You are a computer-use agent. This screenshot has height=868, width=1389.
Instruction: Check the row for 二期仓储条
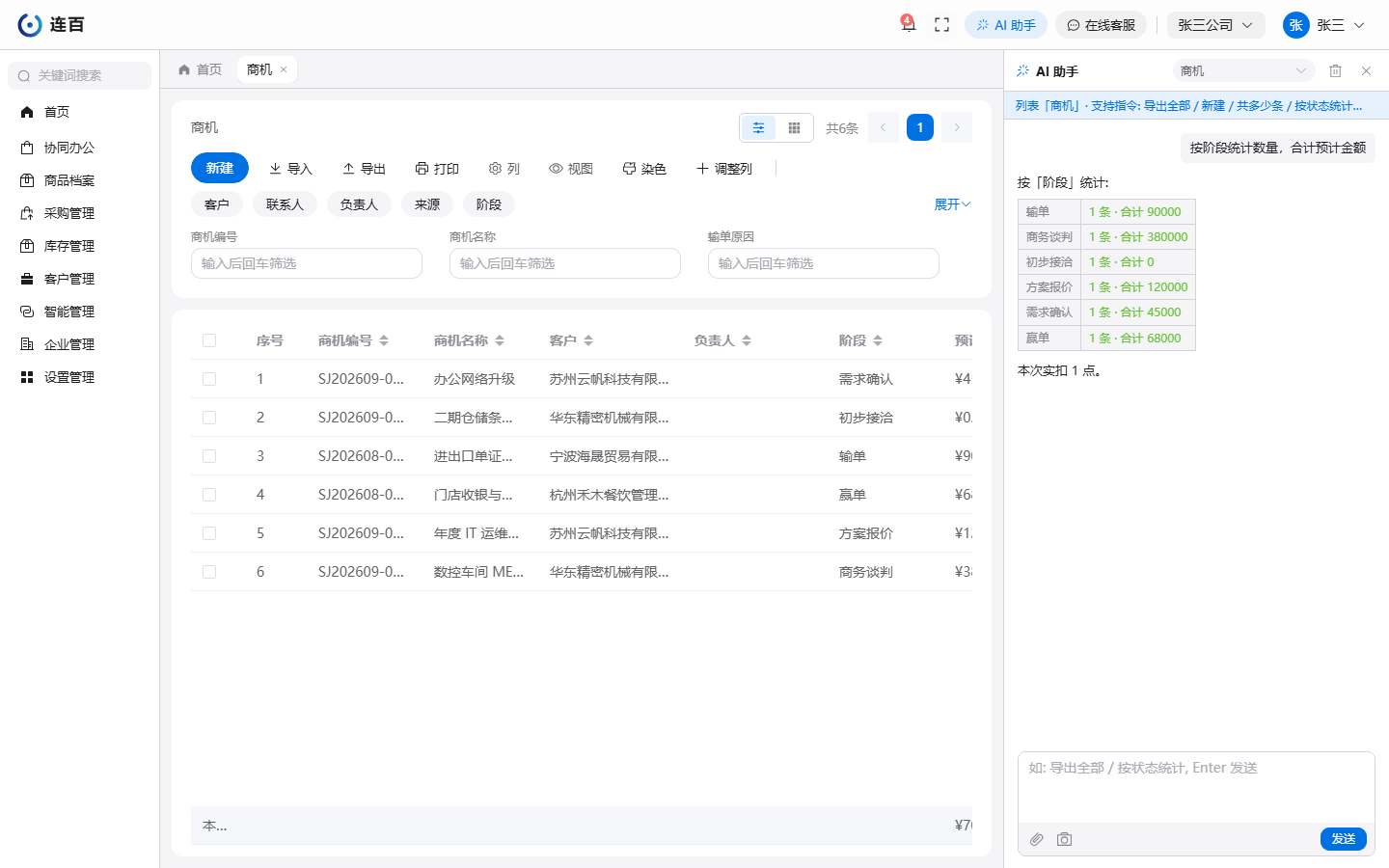pyautogui.click(x=209, y=418)
